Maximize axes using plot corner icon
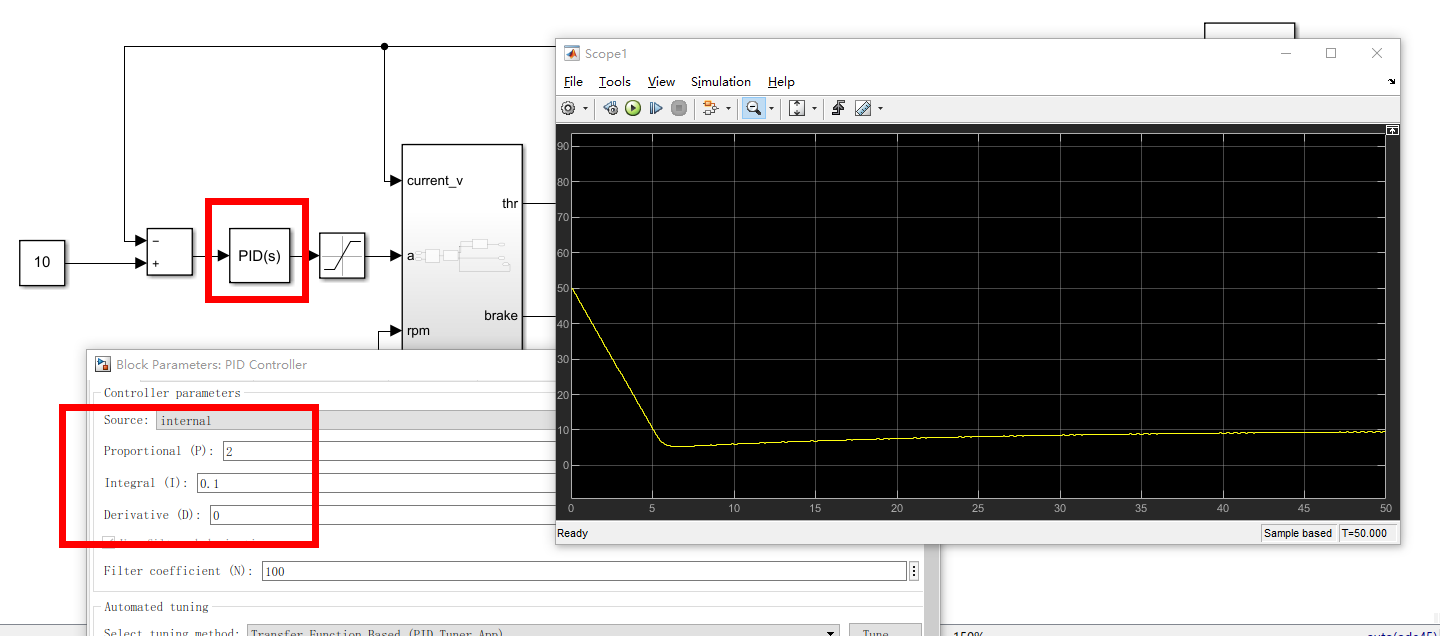 tap(1391, 130)
